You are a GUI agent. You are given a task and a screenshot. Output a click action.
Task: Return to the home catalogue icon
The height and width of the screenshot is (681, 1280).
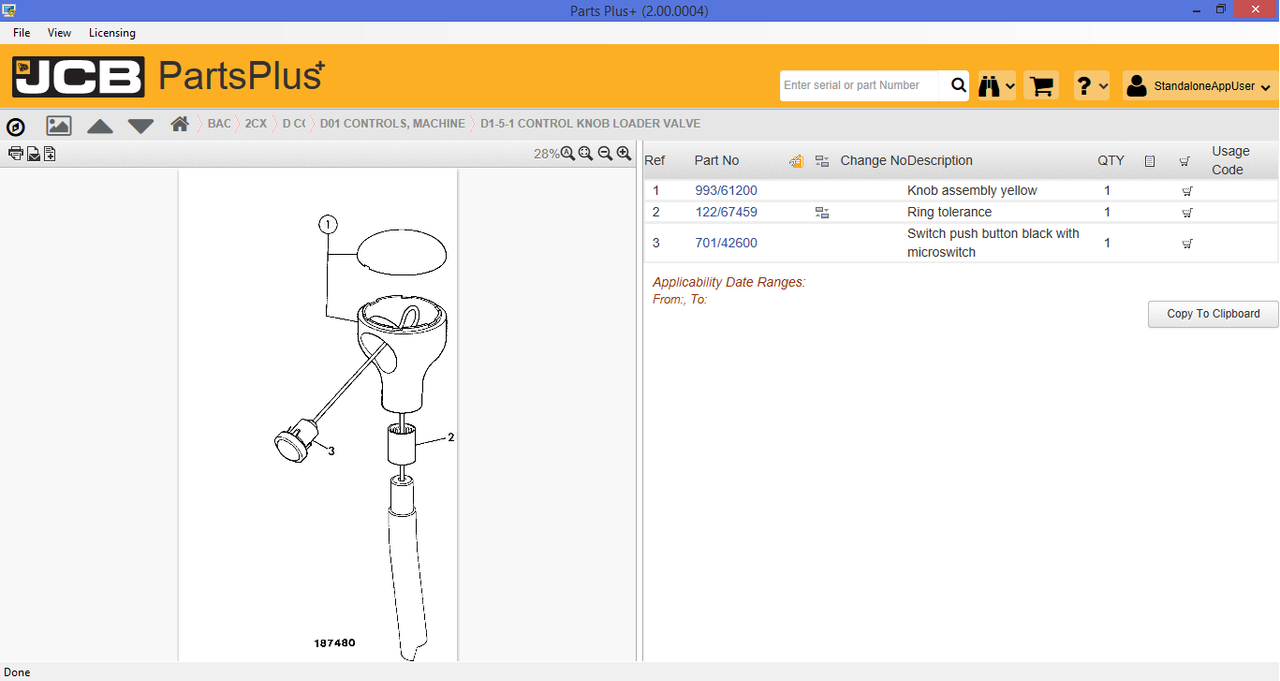tap(180, 124)
